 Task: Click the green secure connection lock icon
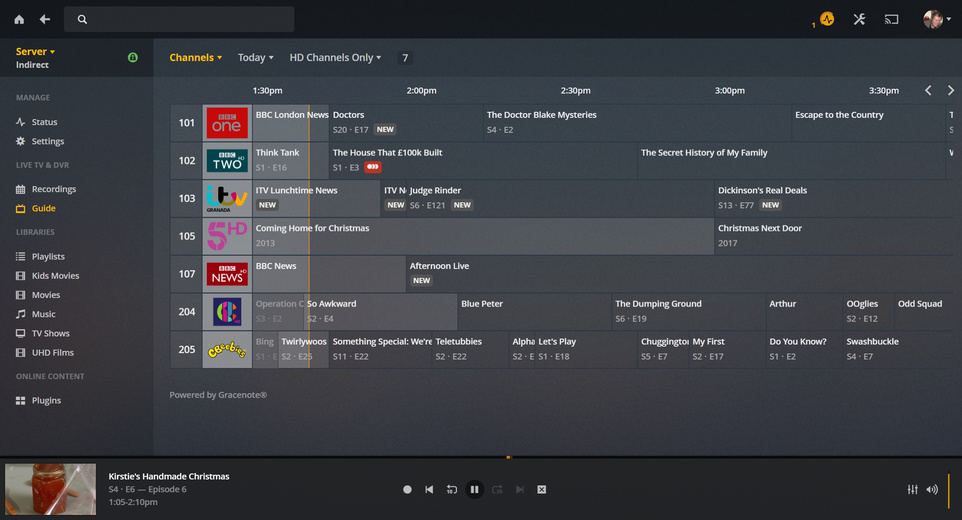[133, 57]
